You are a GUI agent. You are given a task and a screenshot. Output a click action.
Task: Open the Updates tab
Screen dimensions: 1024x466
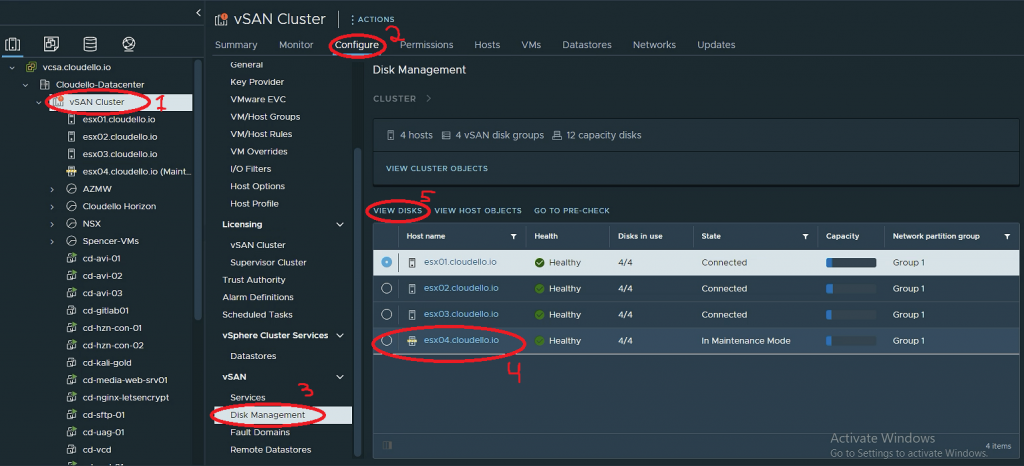coord(716,45)
